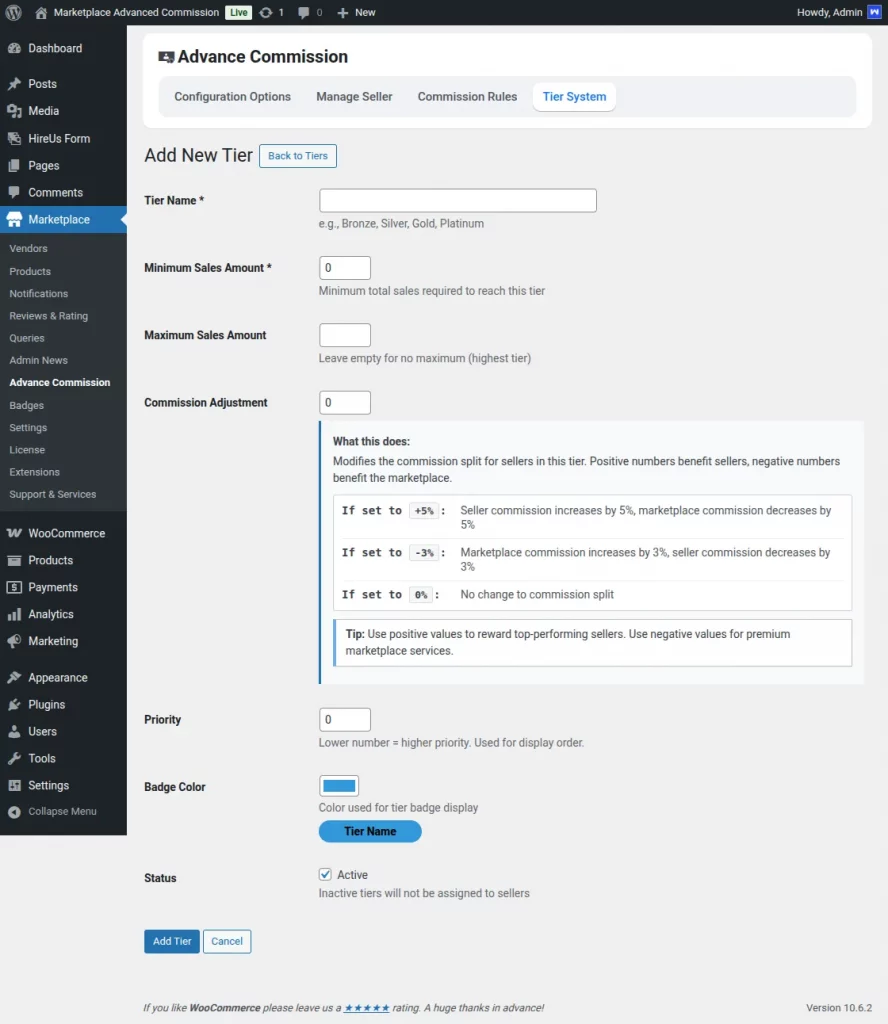Viewport: 888px width, 1024px height.
Task: Switch to the Manage Seller tab
Action: [354, 97]
